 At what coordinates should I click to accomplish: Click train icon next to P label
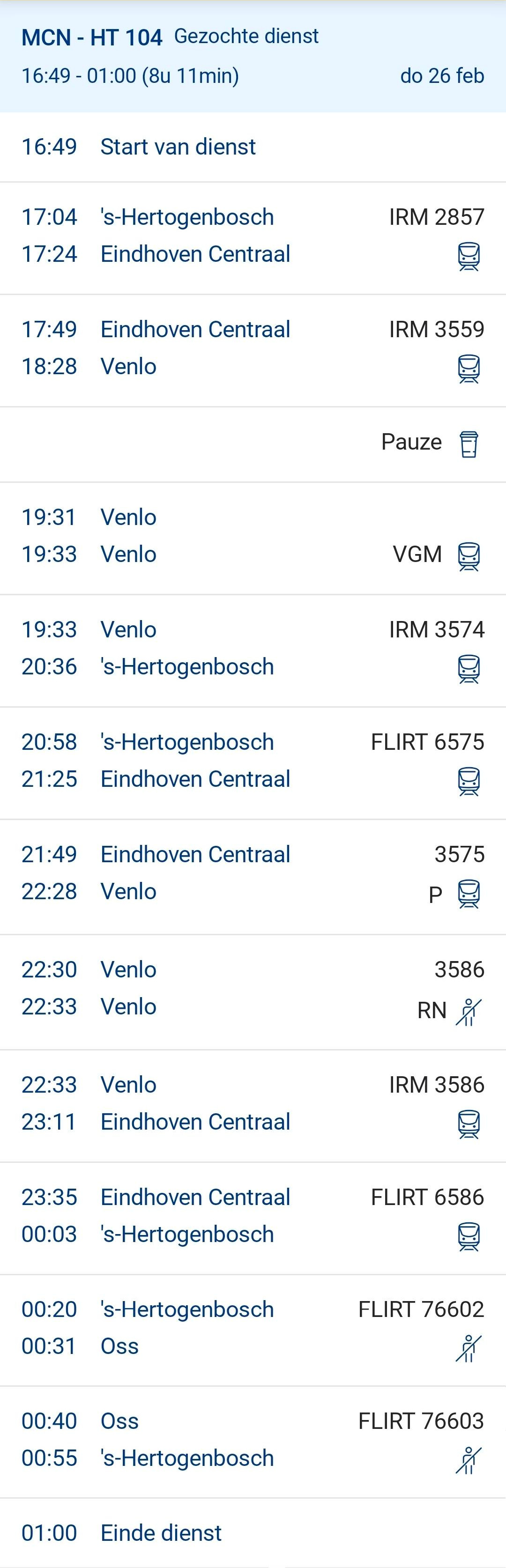468,894
